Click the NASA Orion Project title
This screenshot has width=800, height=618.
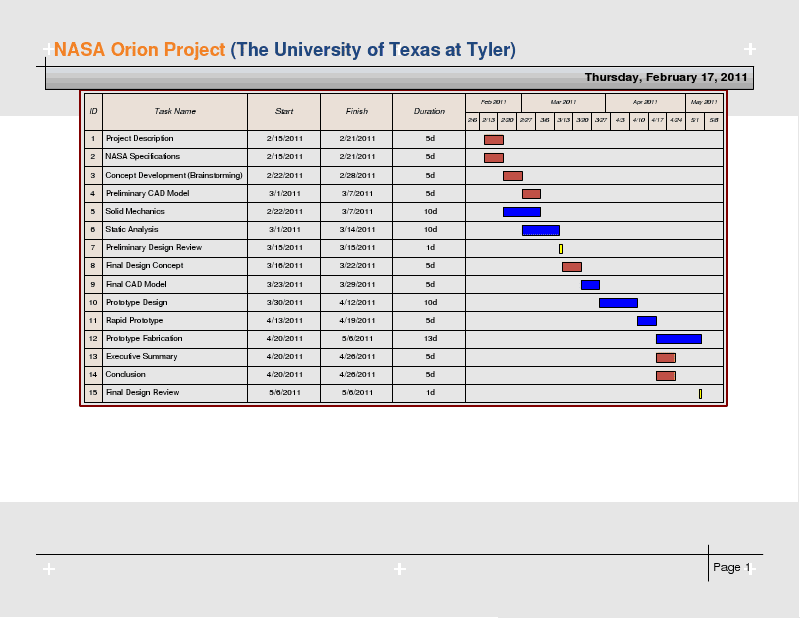138,49
